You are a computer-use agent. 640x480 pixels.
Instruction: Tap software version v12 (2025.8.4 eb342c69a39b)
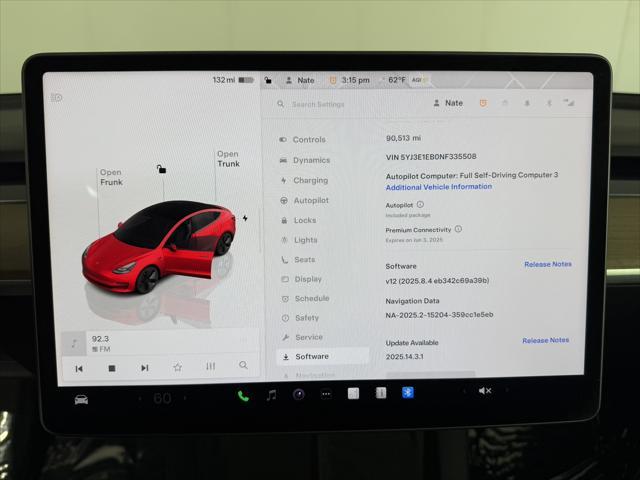437,281
